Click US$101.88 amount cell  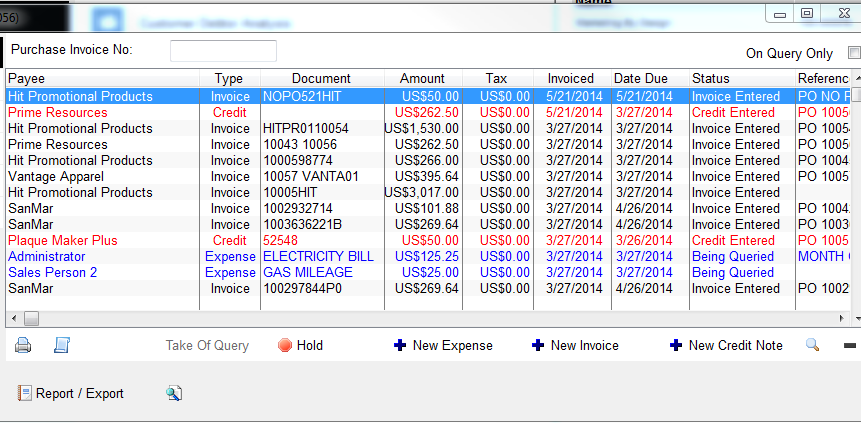[423, 208]
